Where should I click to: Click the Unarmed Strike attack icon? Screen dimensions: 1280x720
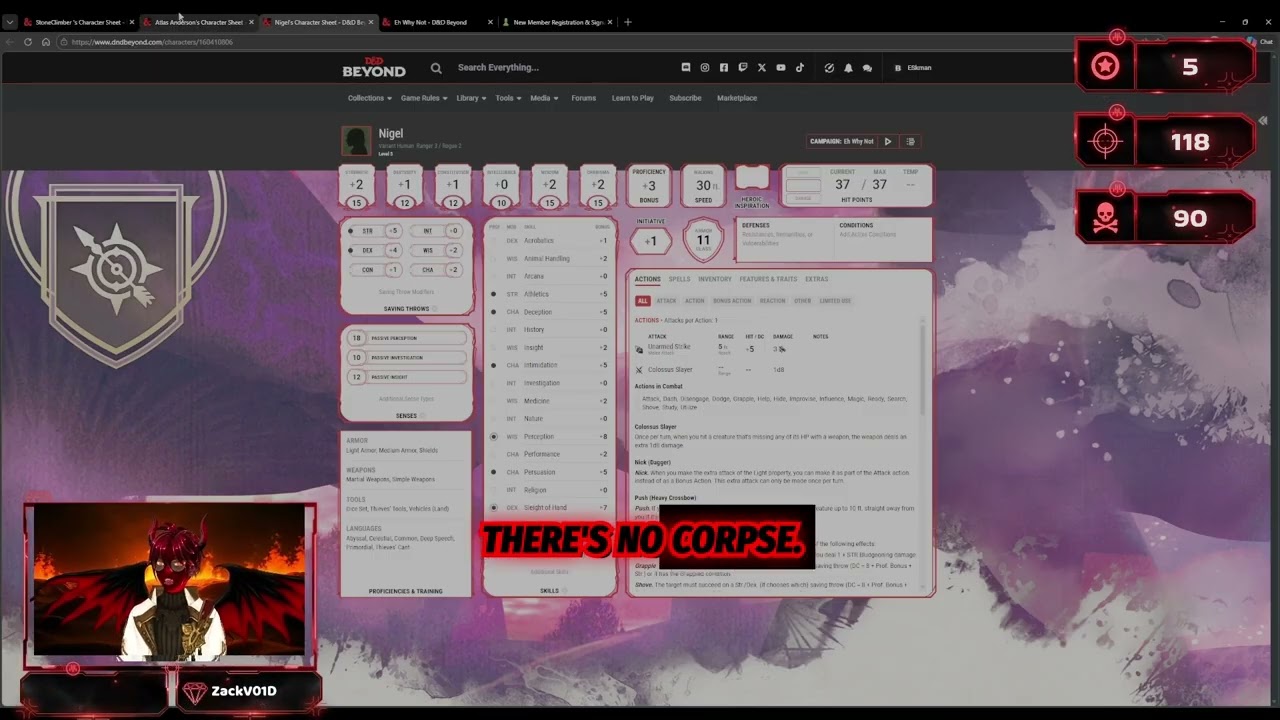639,349
